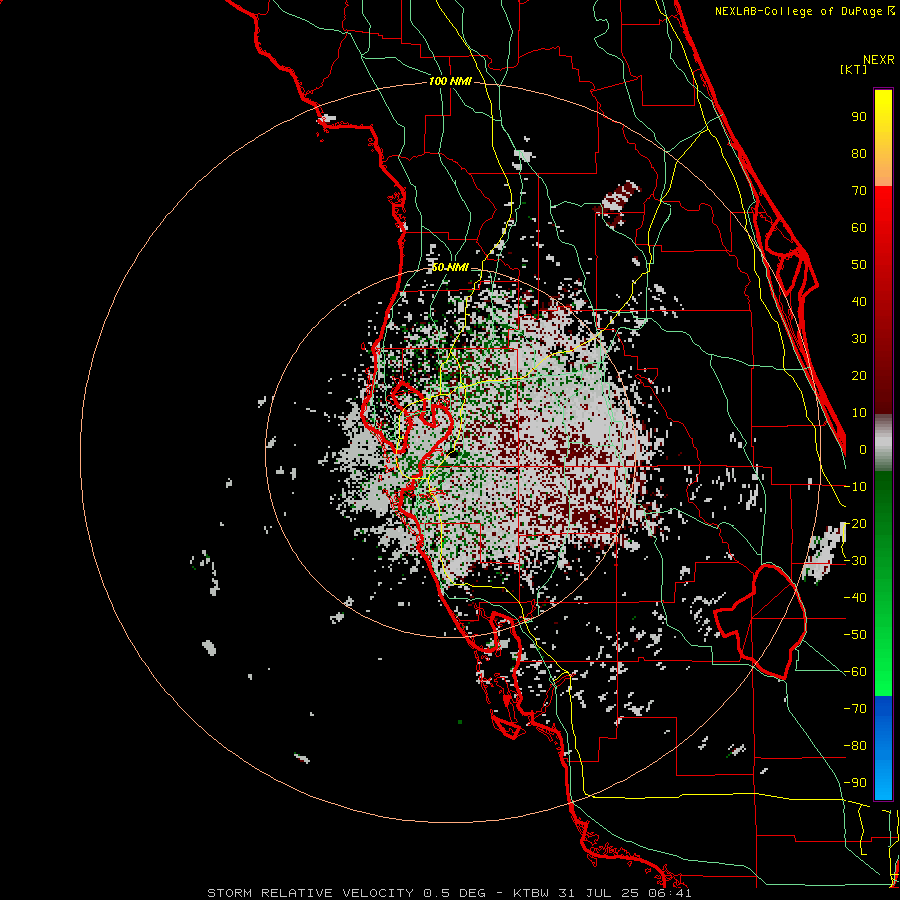This screenshot has height=900, width=900.
Task: Click the "50 NMI" range ring label
Action: tap(451, 267)
